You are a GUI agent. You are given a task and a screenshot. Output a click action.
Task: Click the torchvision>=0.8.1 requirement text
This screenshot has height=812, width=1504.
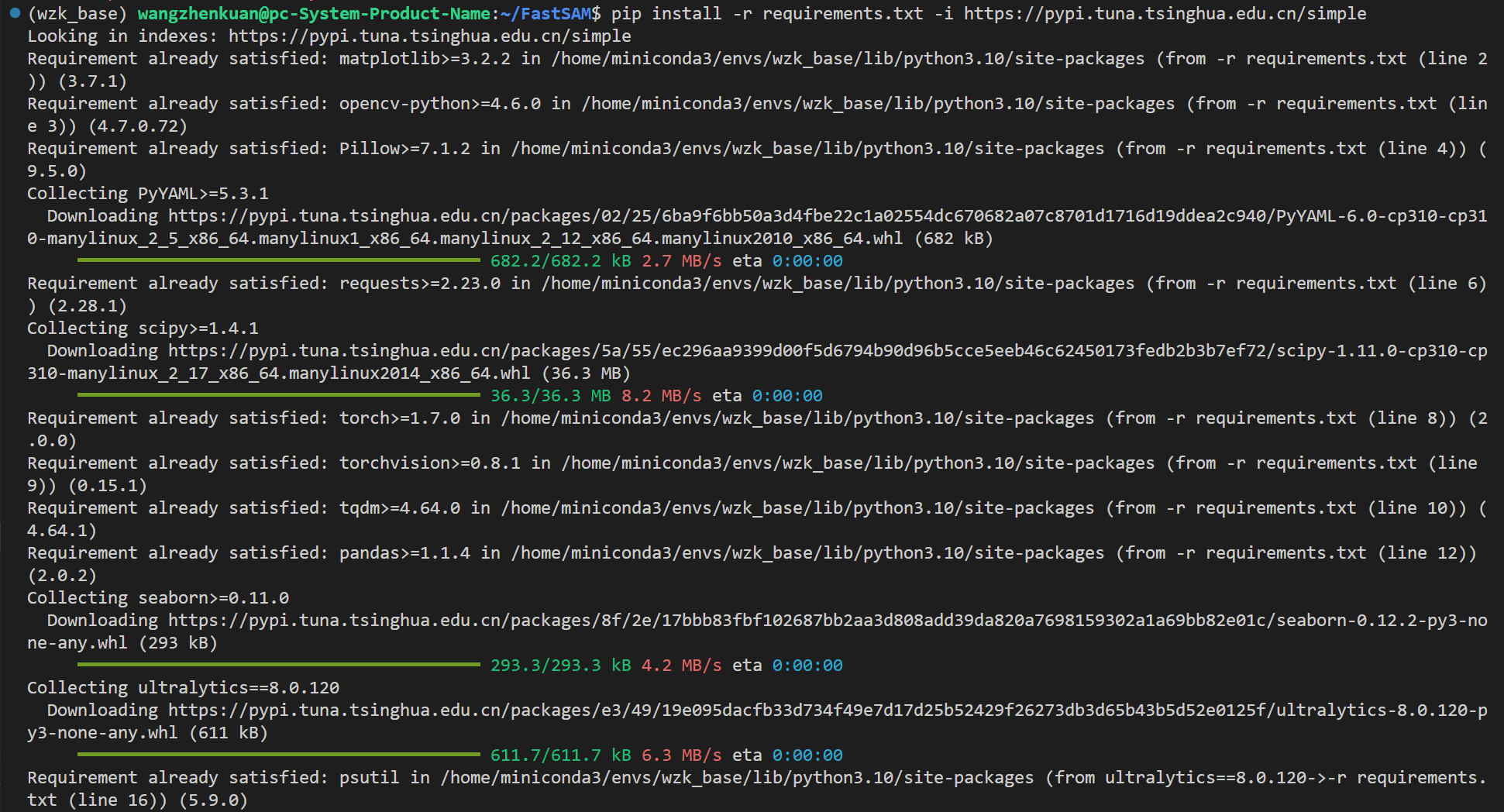(x=429, y=463)
